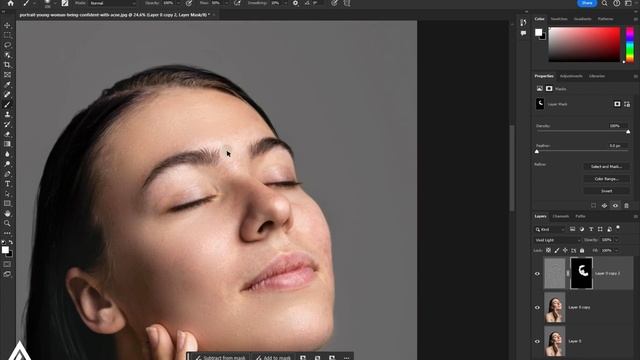
Task: Select the Gradient tool
Action: pyautogui.click(x=7, y=144)
